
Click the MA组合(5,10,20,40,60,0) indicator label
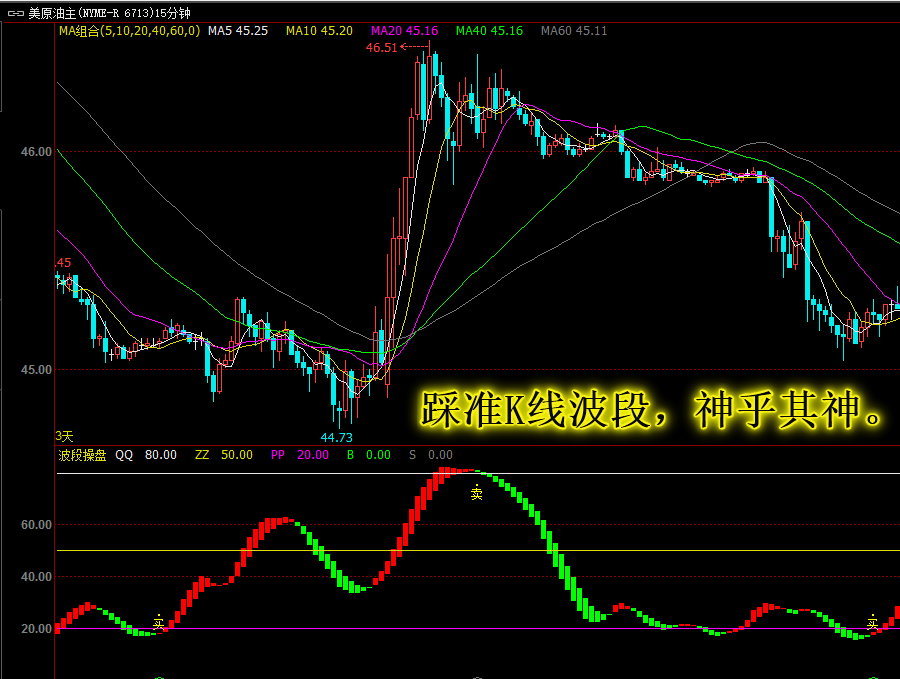(130, 31)
